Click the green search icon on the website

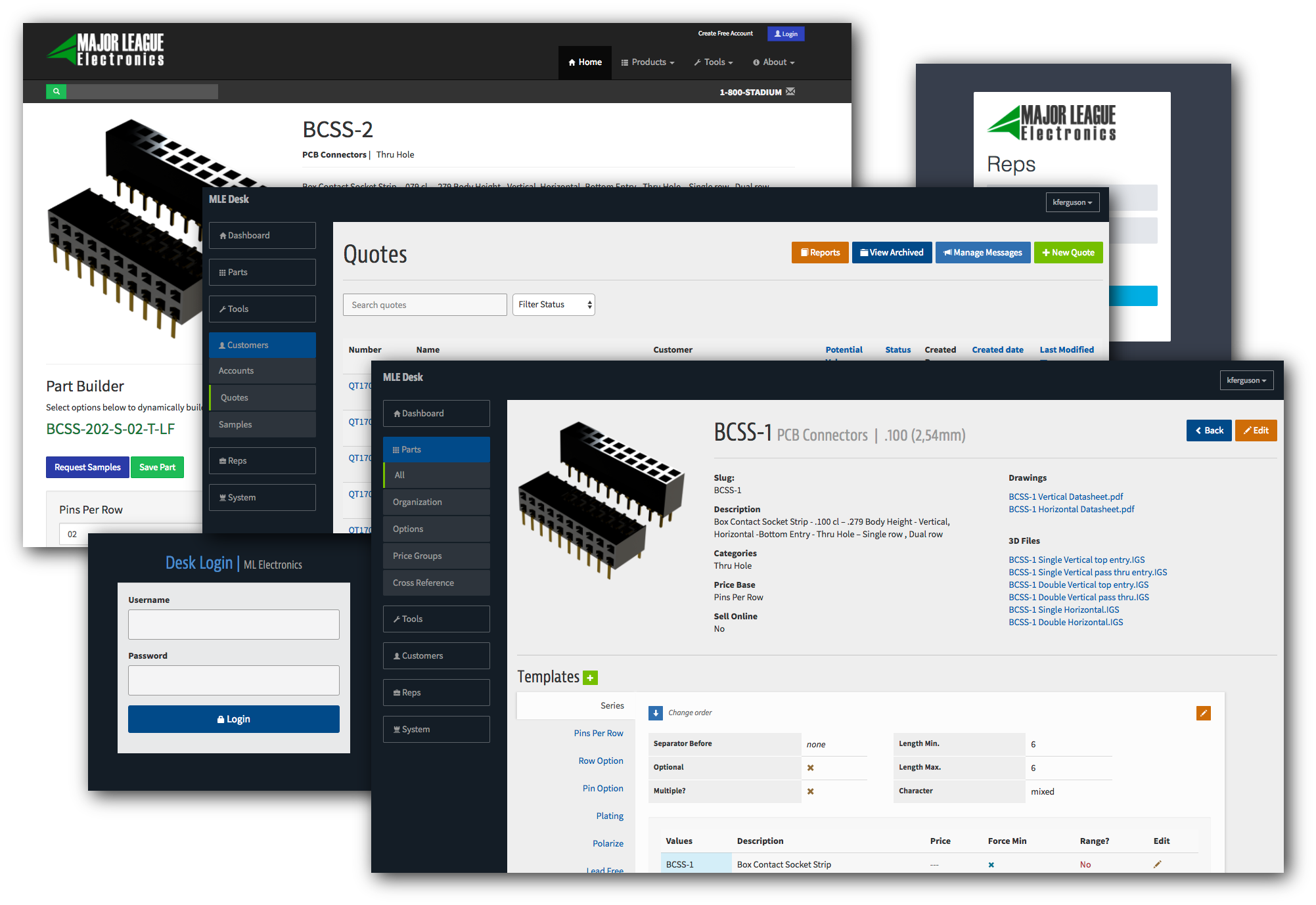pos(57,91)
